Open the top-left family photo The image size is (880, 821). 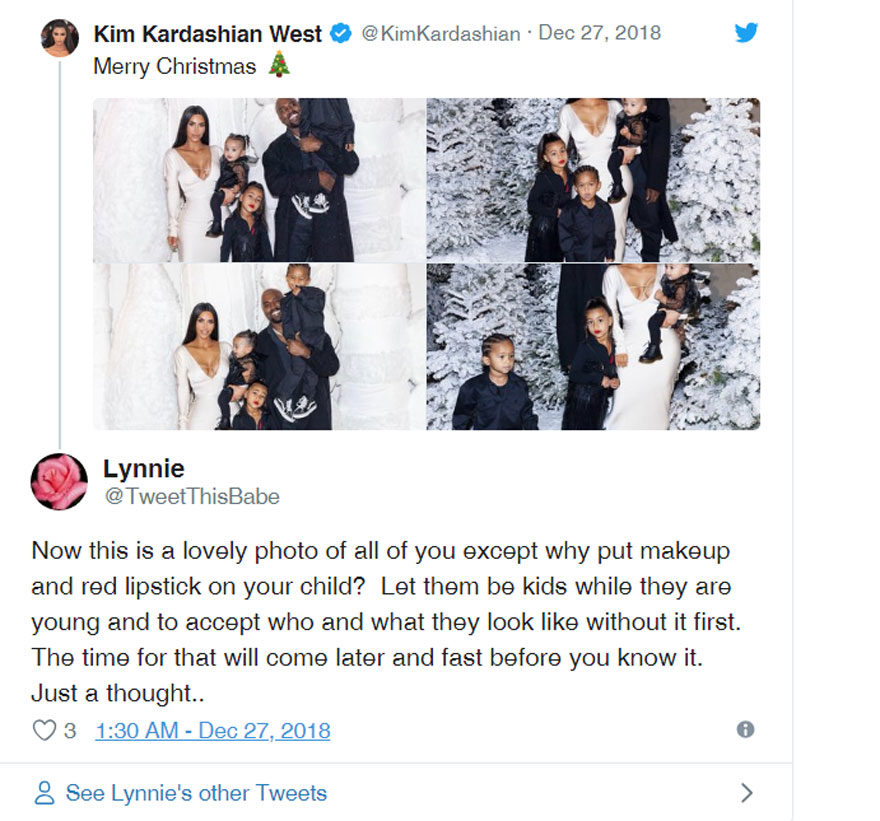[x=259, y=180]
